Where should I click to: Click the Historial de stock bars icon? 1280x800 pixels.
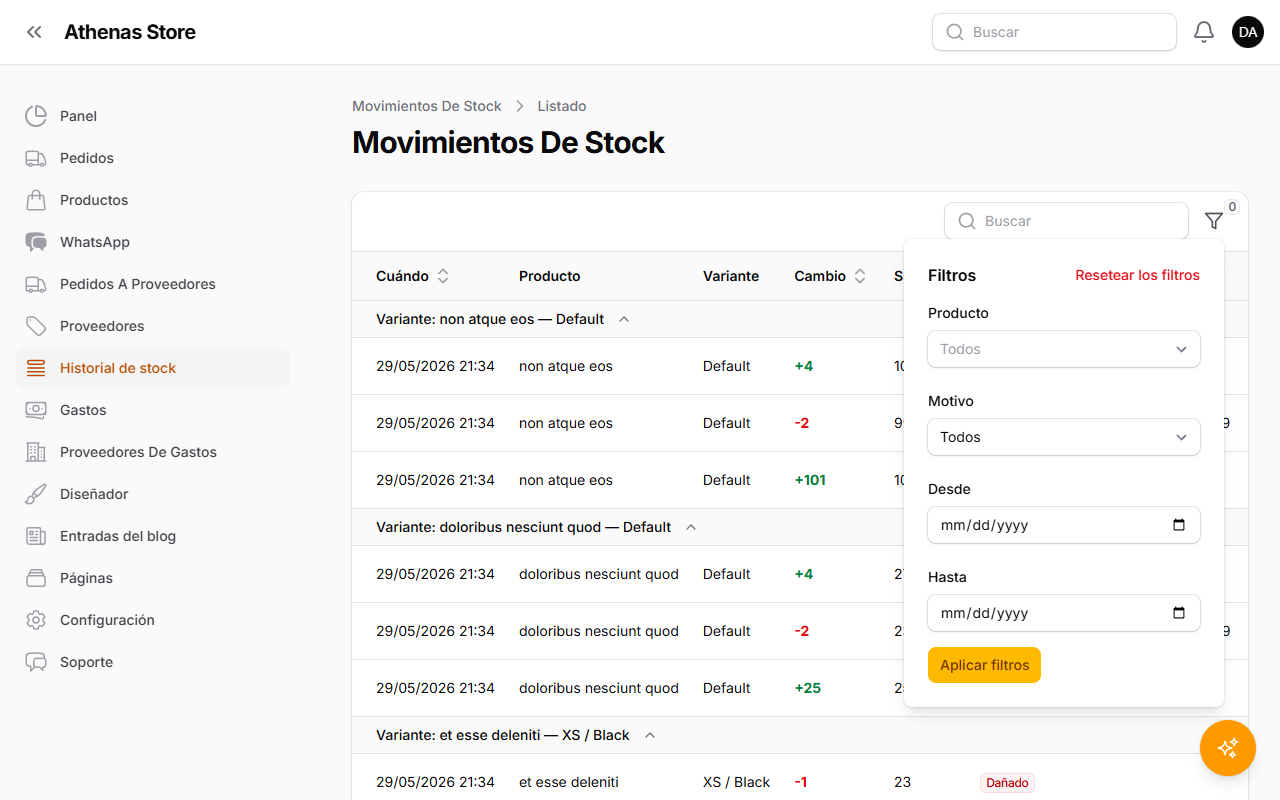[x=36, y=368]
